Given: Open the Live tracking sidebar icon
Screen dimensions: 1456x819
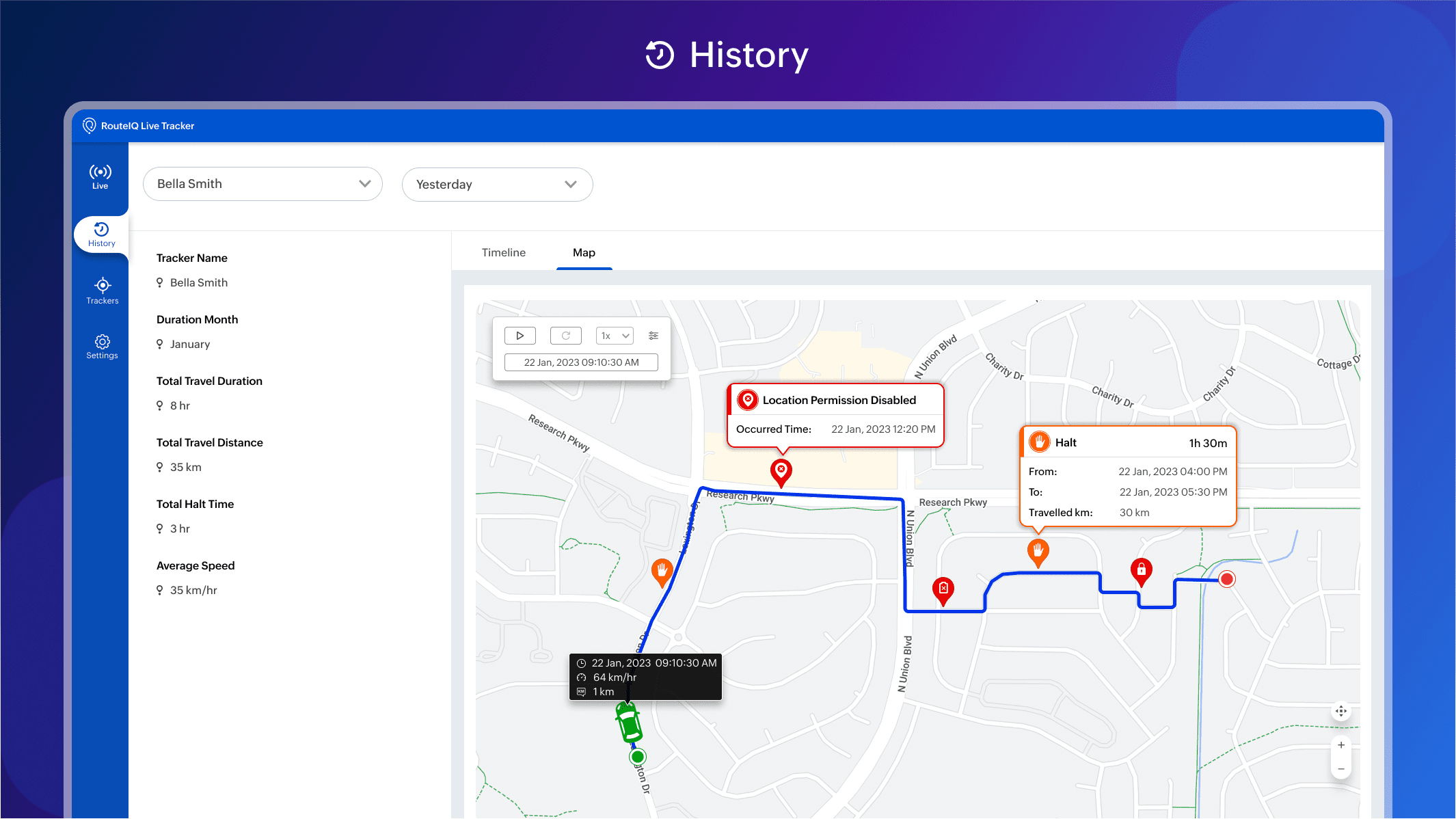Looking at the screenshot, I should click(x=100, y=176).
